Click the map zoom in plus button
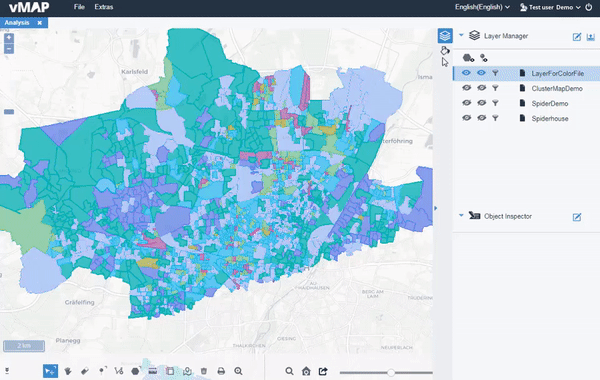Image resolution: width=600 pixels, height=380 pixels. point(9,38)
